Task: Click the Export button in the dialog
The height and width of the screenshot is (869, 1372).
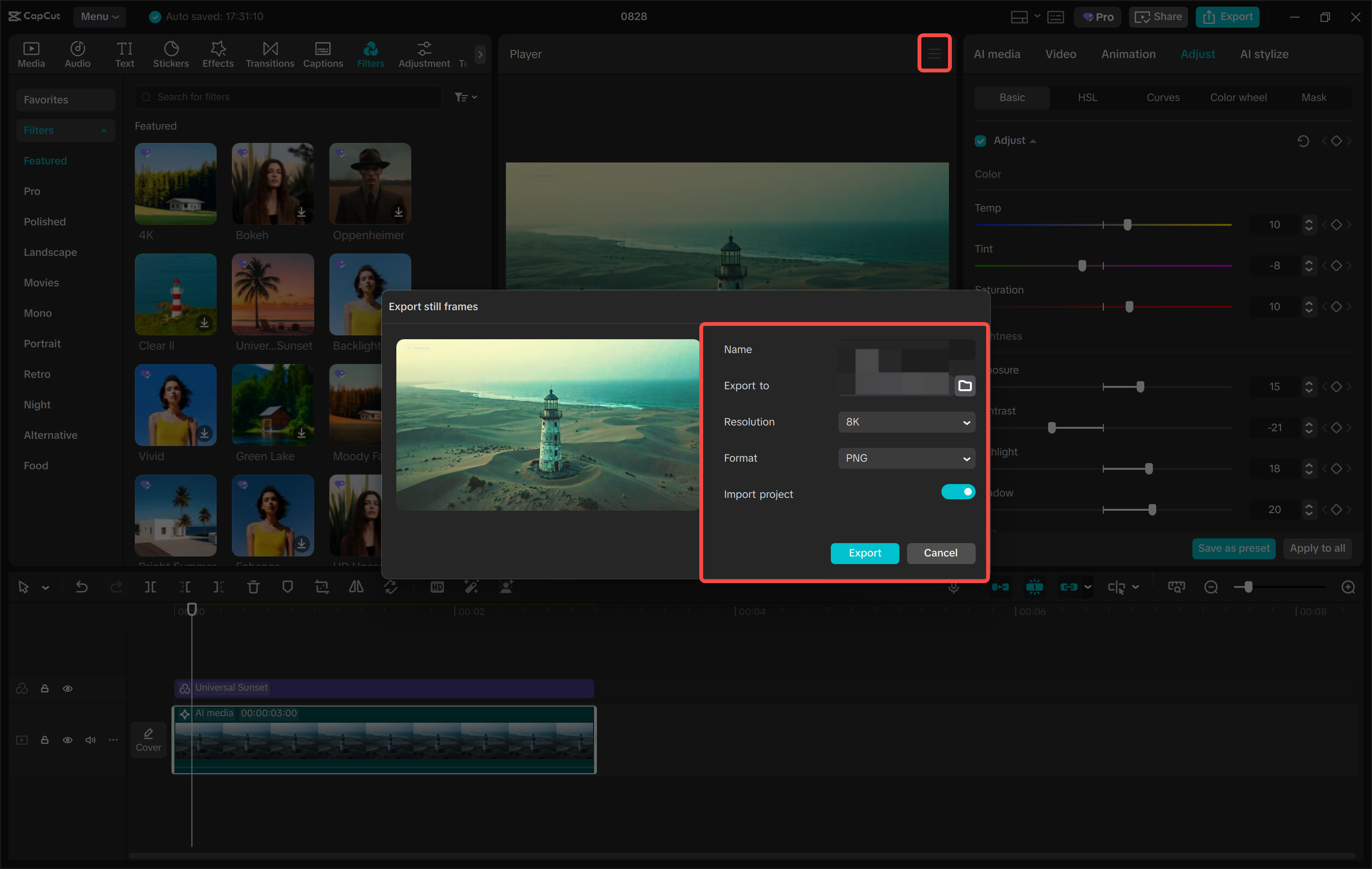Action: click(864, 553)
